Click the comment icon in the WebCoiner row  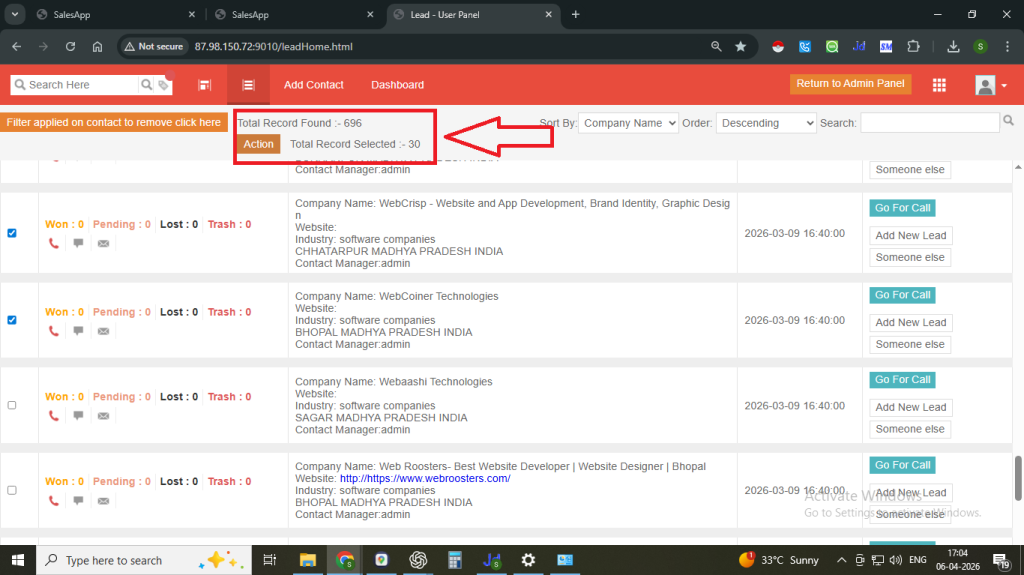pos(78,331)
